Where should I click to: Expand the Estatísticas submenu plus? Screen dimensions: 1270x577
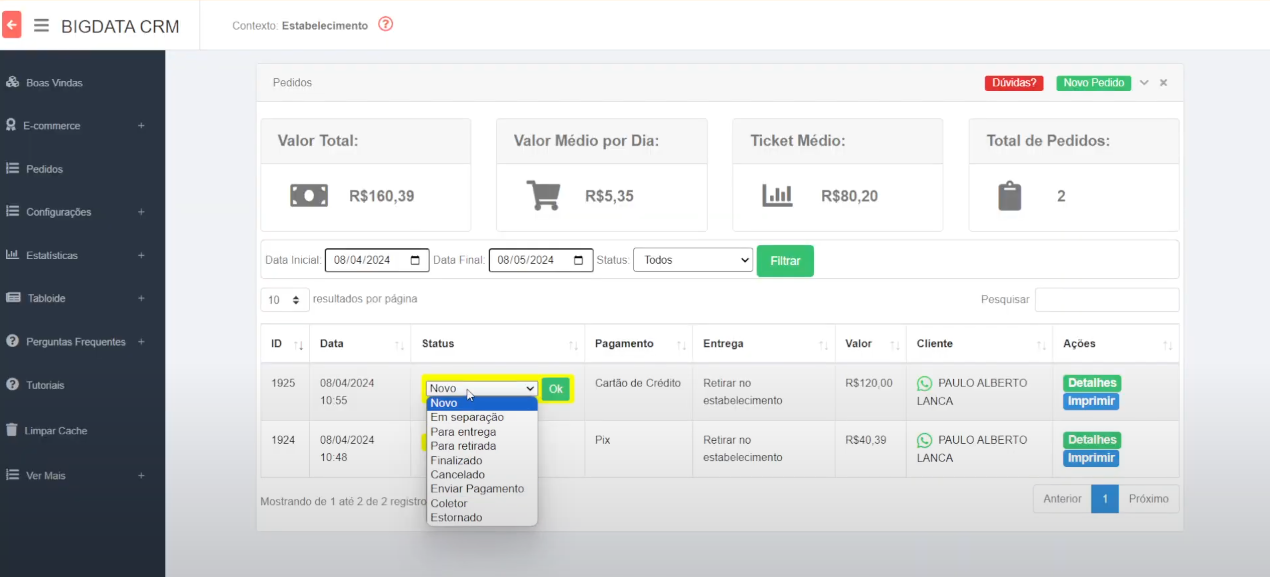pos(141,255)
